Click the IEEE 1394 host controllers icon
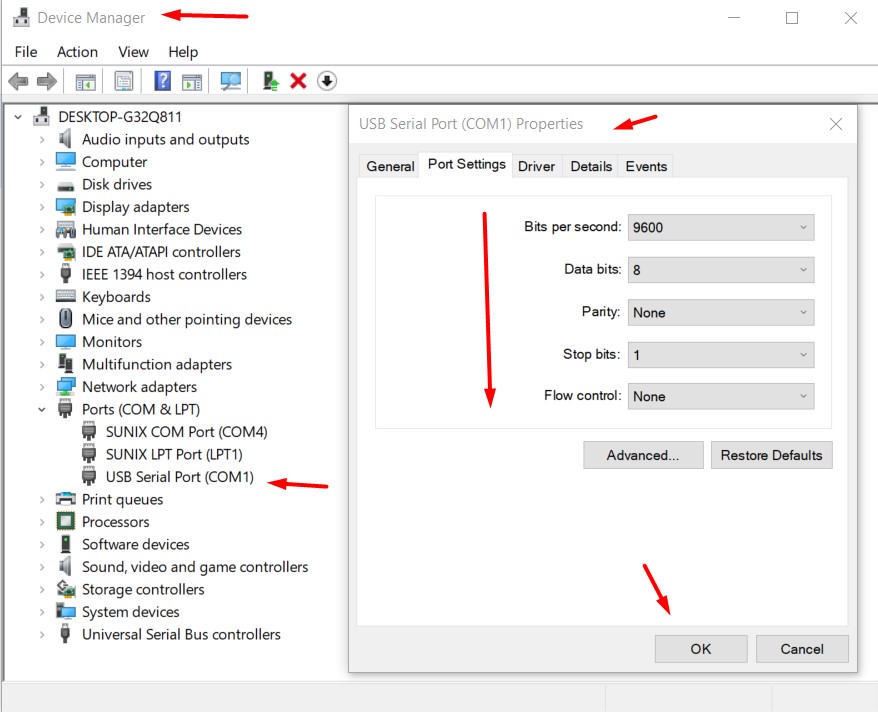The image size is (878, 712). tap(66, 273)
